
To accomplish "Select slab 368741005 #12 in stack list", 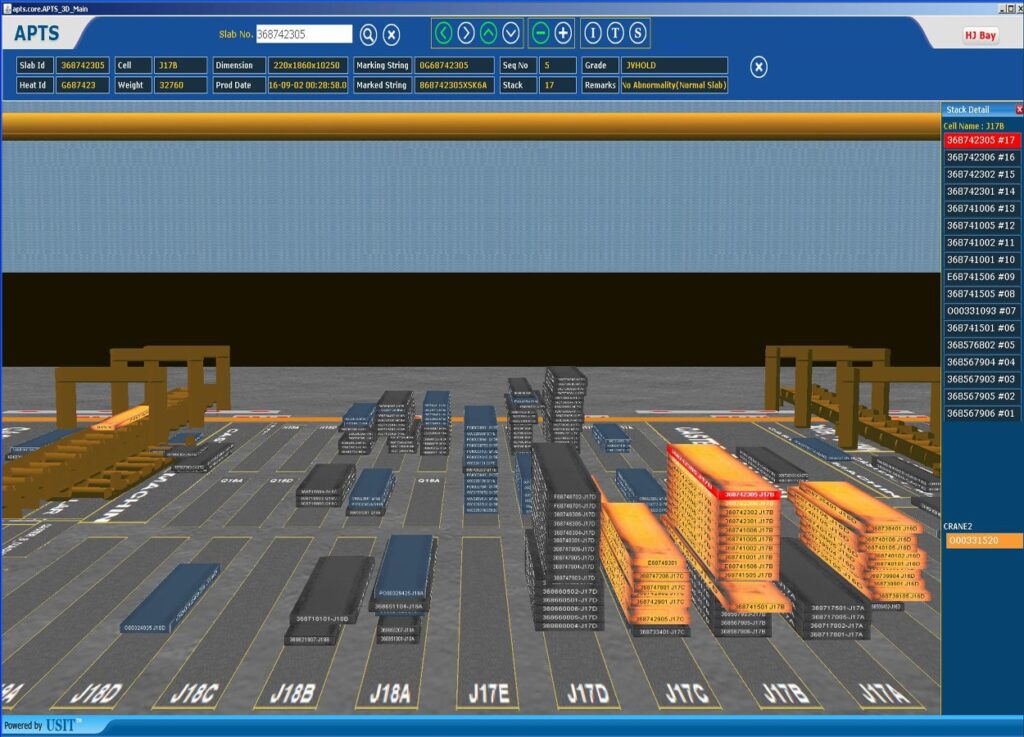I will coord(982,225).
